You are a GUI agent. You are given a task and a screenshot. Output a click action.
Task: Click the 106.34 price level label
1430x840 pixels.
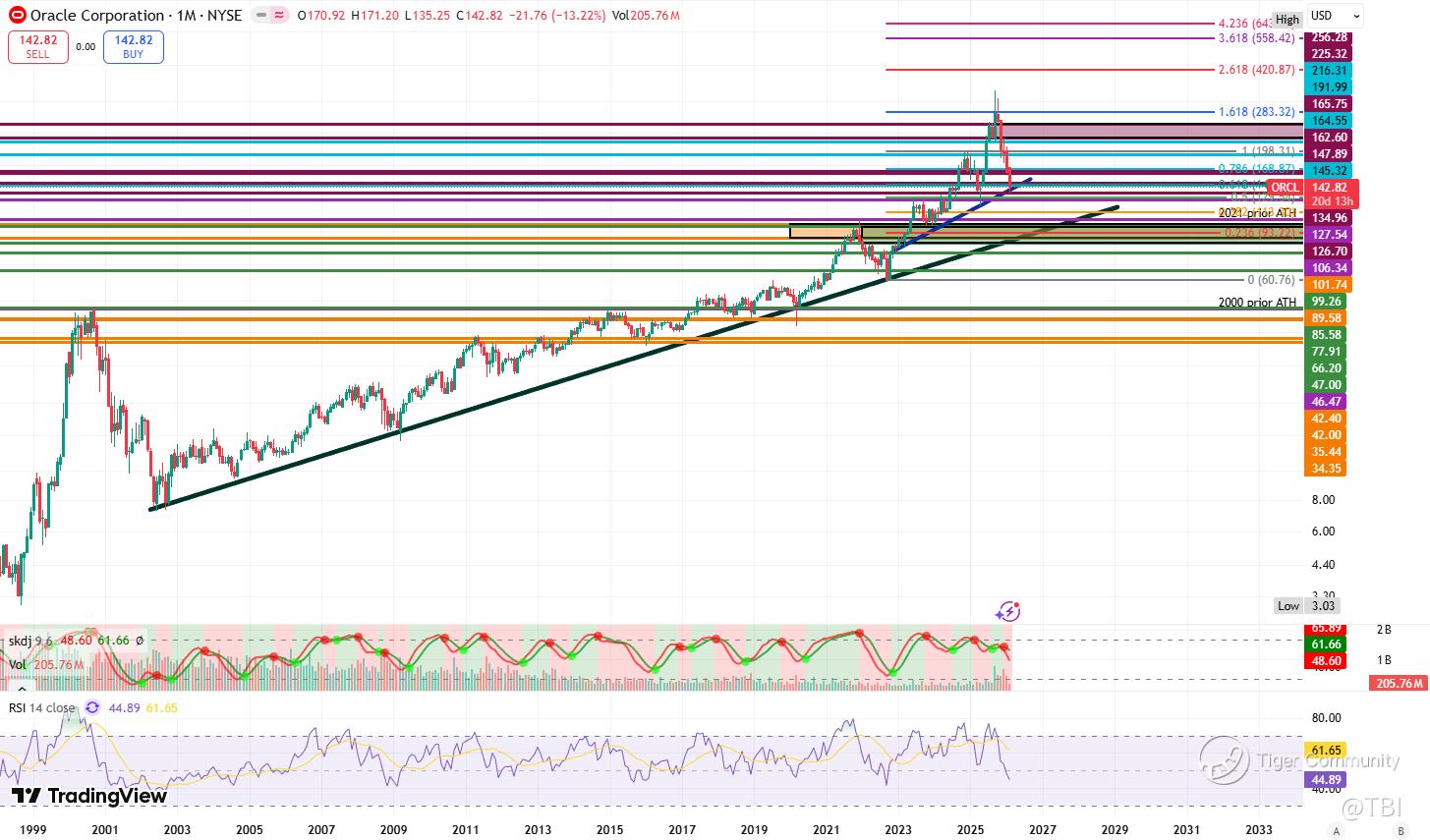click(x=1327, y=267)
